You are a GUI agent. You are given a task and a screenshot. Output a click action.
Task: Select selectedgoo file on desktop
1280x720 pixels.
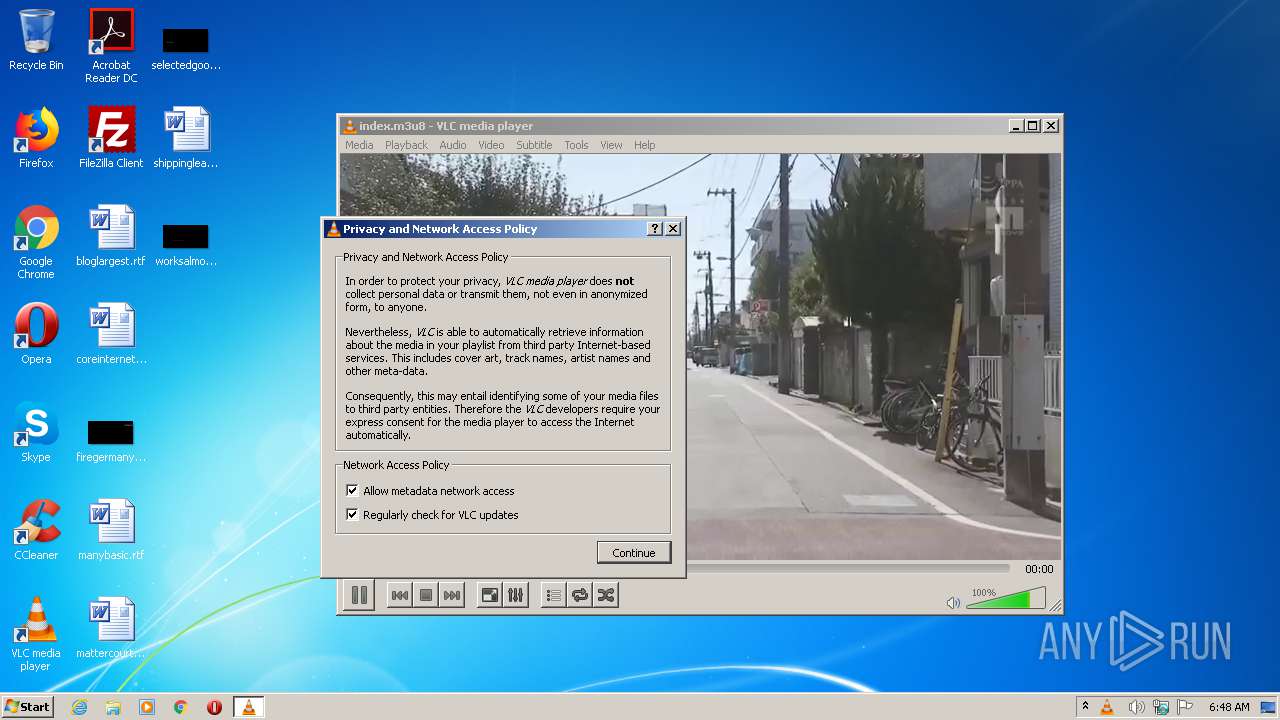tap(186, 47)
